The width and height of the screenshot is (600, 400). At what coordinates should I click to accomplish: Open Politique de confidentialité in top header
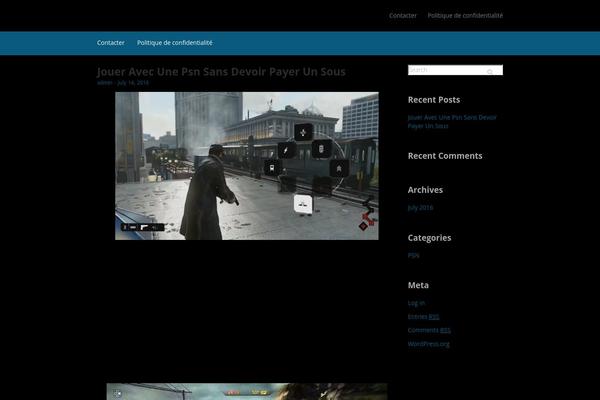(x=465, y=16)
